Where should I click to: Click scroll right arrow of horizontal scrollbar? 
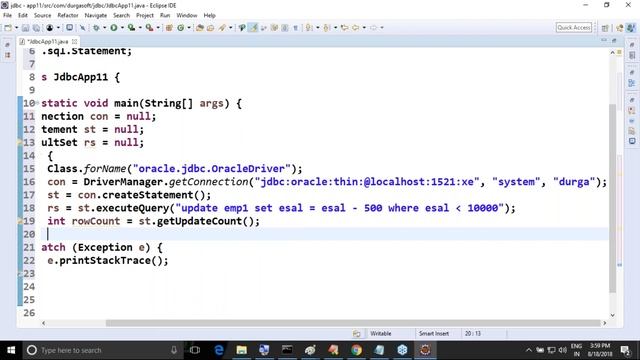(604, 323)
